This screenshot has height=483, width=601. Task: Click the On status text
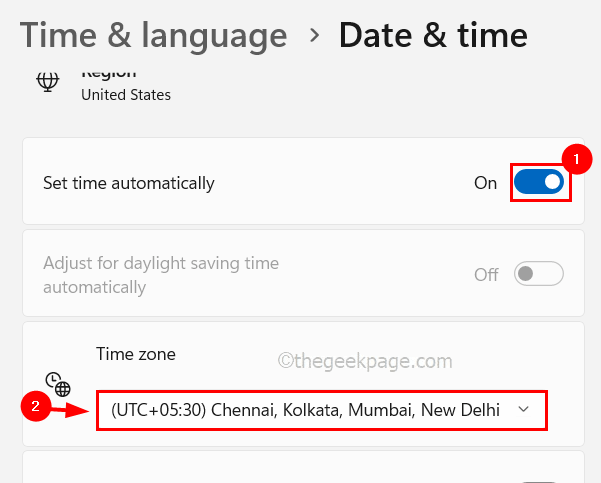[x=485, y=184]
